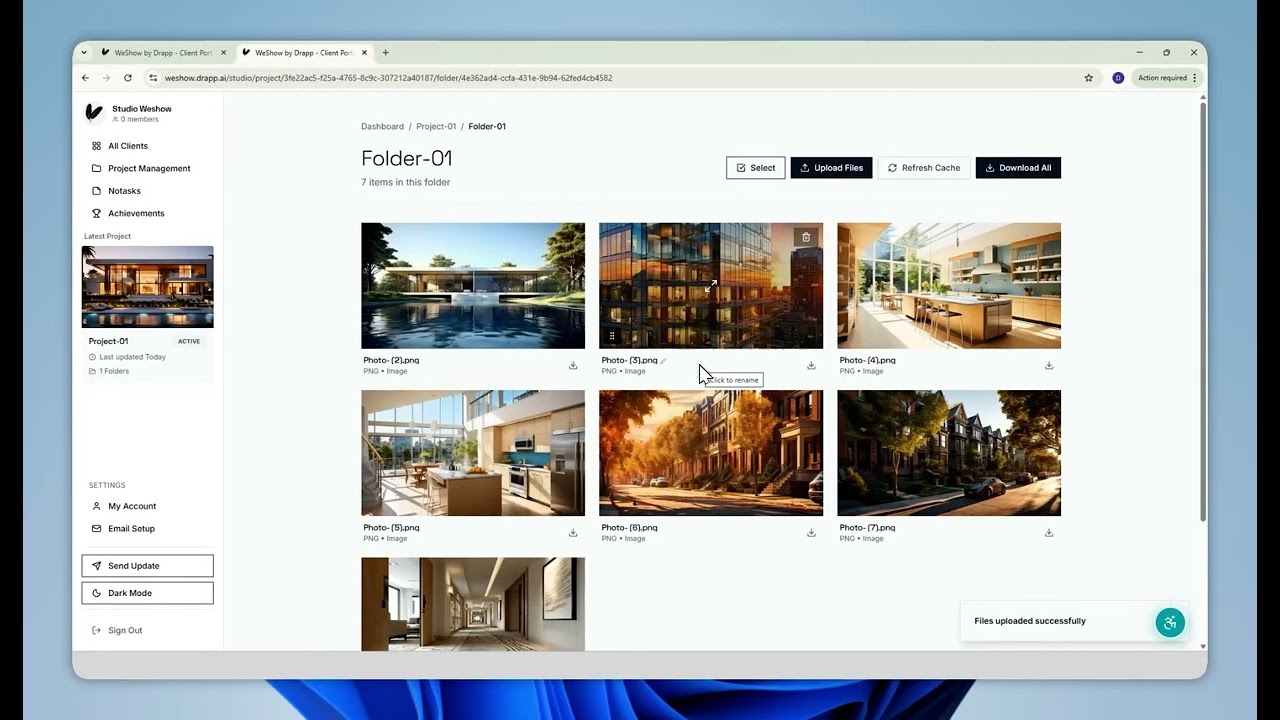This screenshot has height=720, width=1280.
Task: Click the Studio Weshow workspace name
Action: (x=141, y=109)
